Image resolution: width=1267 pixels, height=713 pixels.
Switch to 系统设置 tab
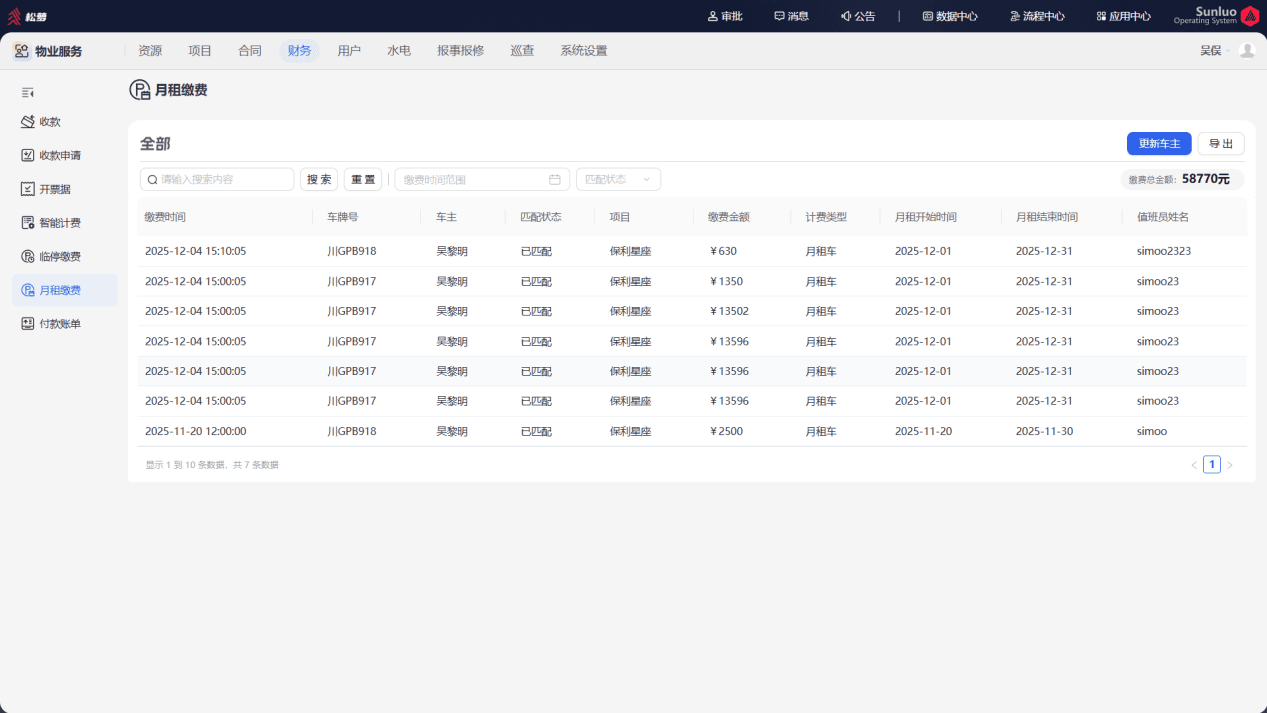coord(583,51)
